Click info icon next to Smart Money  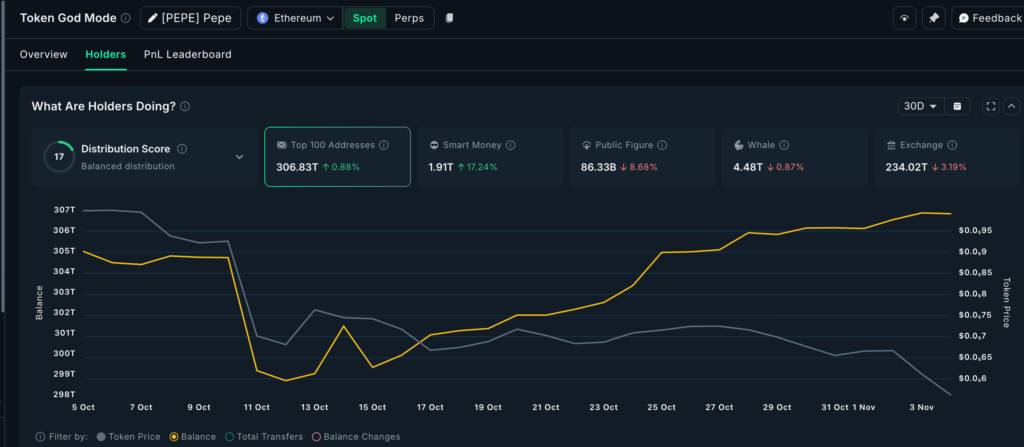tap(509, 145)
